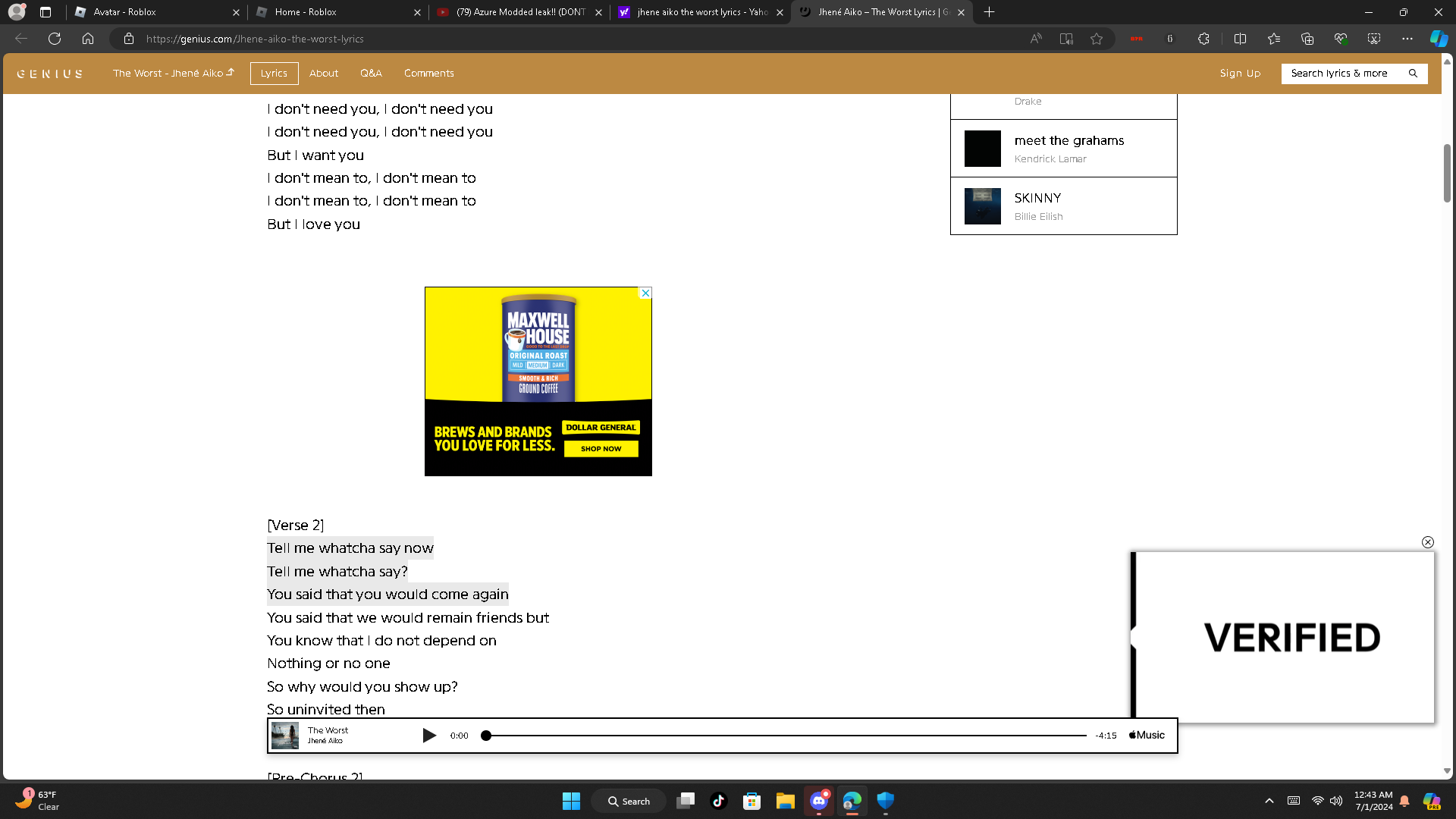The width and height of the screenshot is (1456, 819).
Task: Open the Q&A tab
Action: coord(371,74)
